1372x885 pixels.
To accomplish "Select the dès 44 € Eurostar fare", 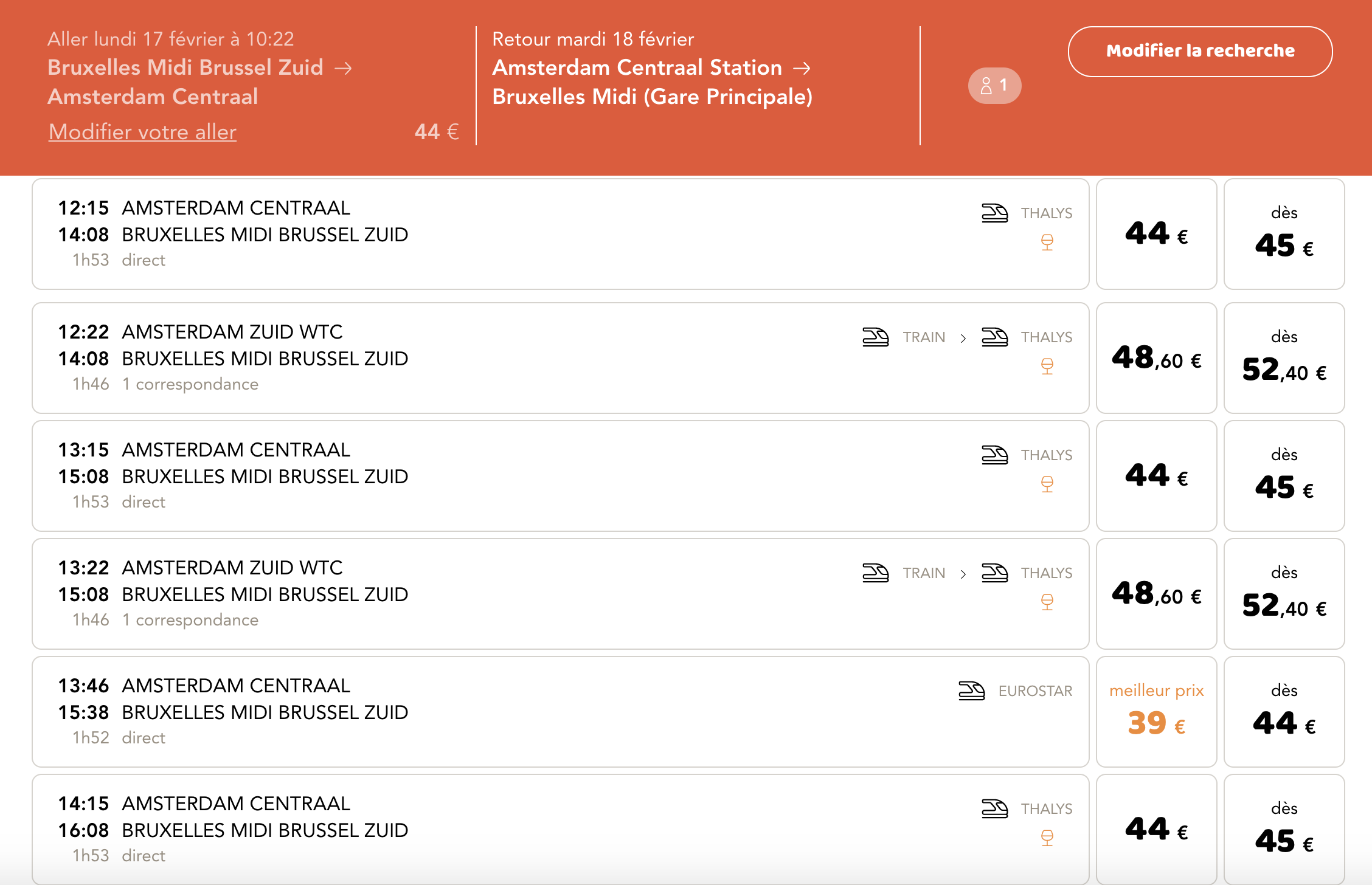I will point(1283,712).
